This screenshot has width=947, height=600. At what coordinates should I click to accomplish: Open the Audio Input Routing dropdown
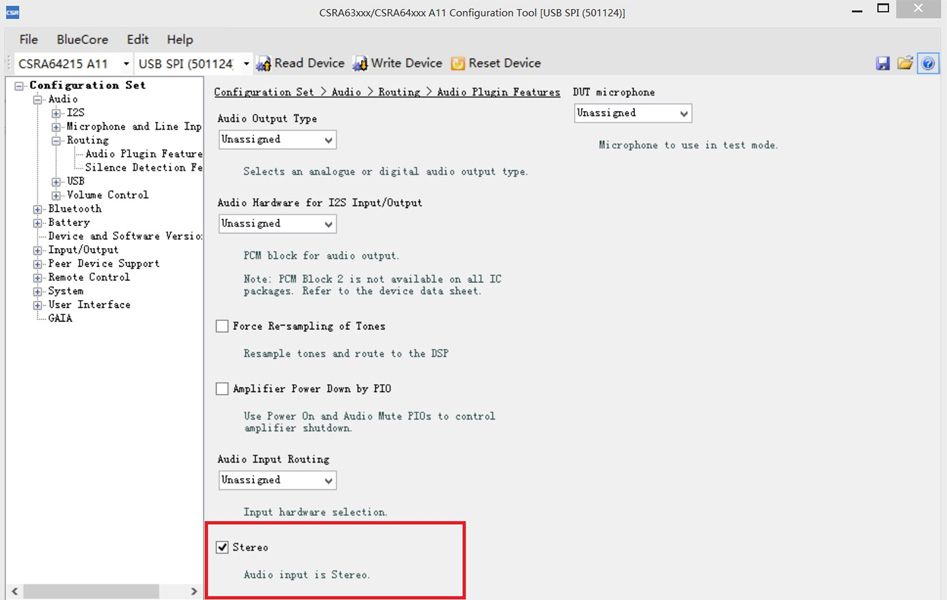coord(277,480)
